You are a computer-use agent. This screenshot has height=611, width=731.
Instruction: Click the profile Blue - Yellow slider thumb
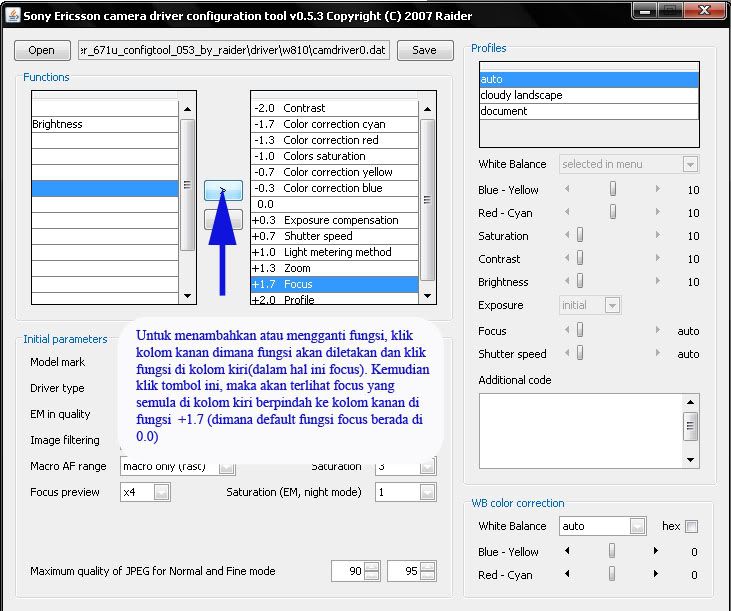click(x=613, y=189)
